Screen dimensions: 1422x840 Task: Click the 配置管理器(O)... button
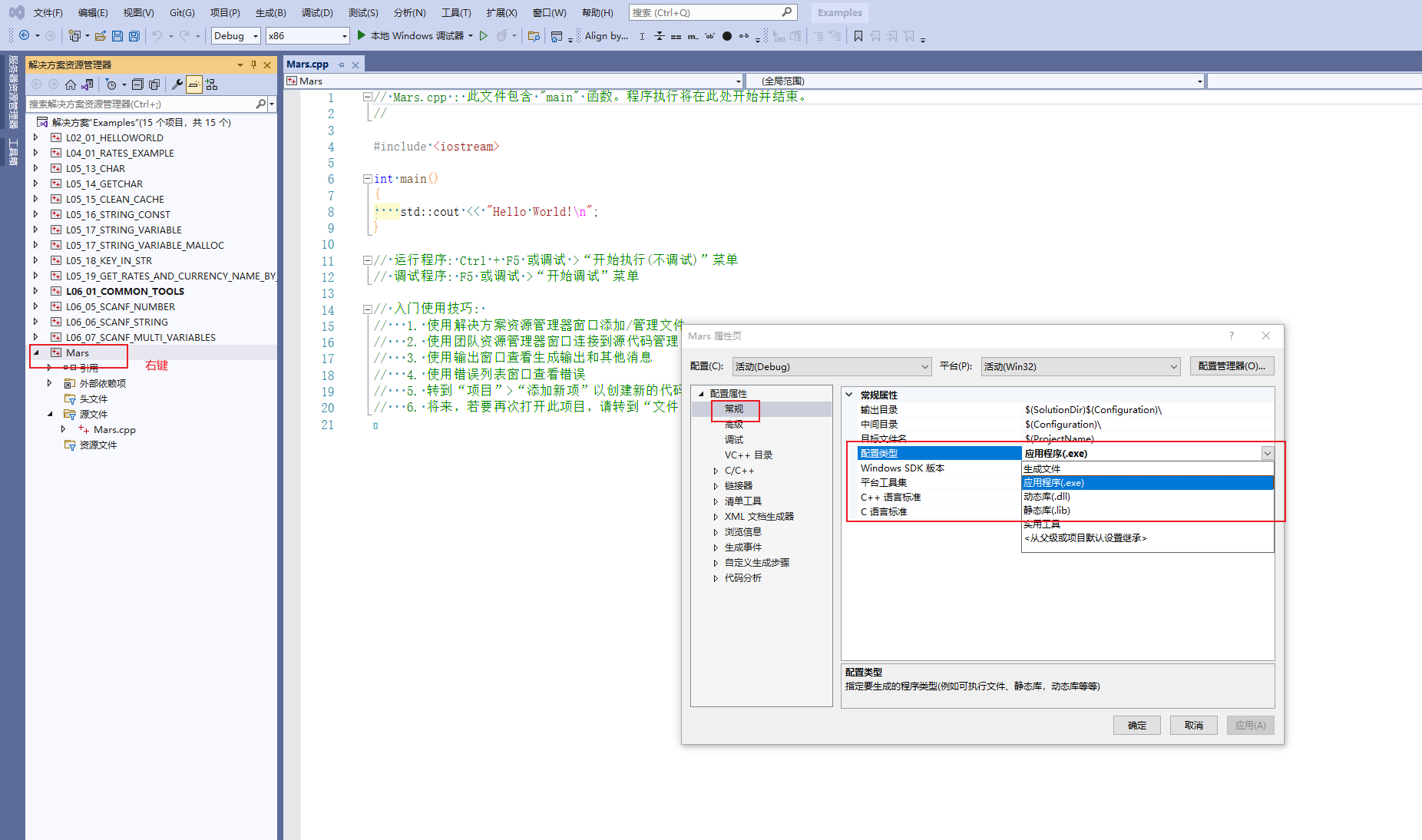1232,366
